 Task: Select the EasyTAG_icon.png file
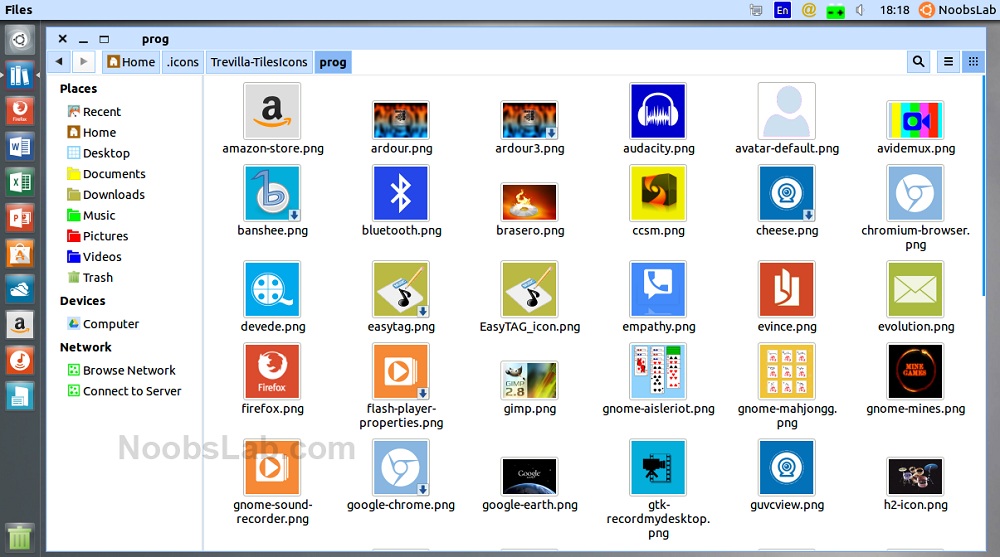point(529,289)
